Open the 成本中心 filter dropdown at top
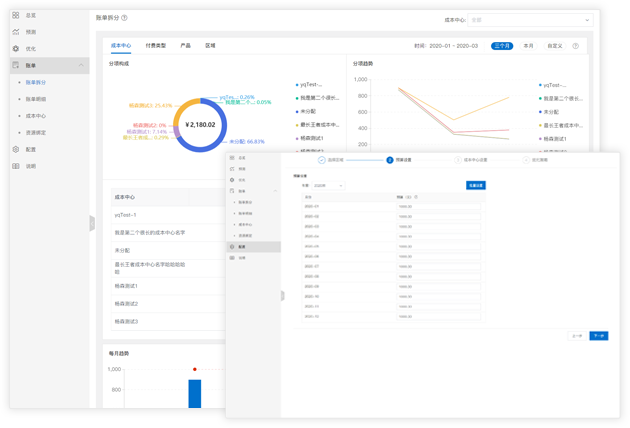The image size is (630, 428). tap(530, 20)
